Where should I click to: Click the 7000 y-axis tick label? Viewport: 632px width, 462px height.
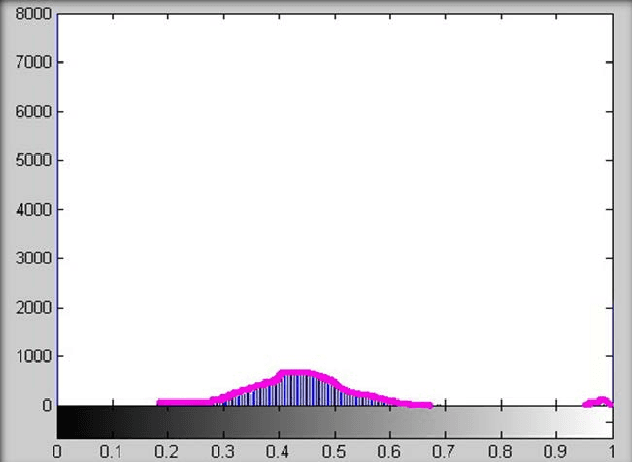[31, 62]
